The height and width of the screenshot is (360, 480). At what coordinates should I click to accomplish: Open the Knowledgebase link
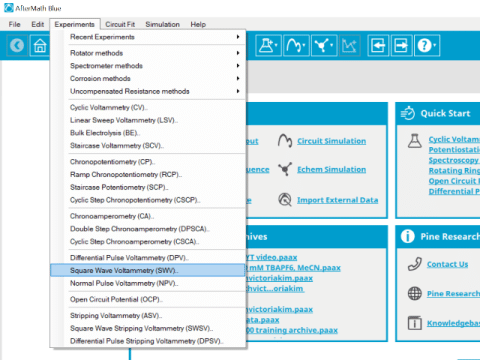(454, 323)
